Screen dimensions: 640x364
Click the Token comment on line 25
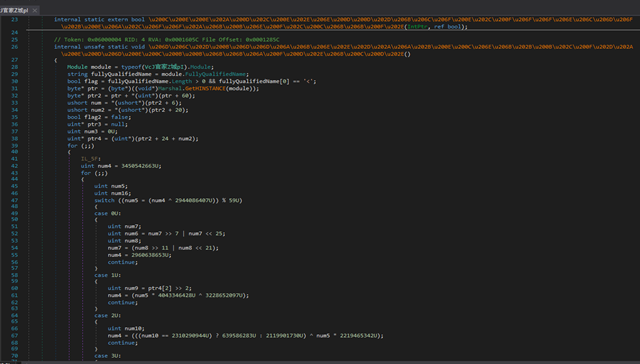(x=167, y=40)
